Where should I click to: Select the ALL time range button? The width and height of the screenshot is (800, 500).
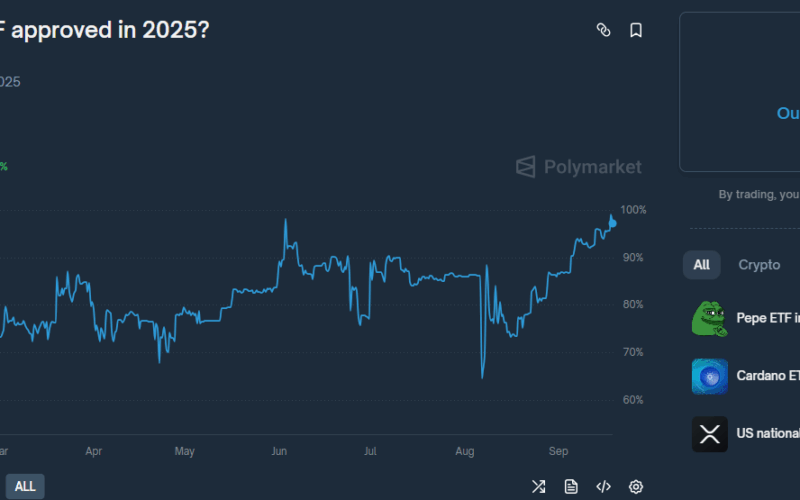(x=25, y=487)
